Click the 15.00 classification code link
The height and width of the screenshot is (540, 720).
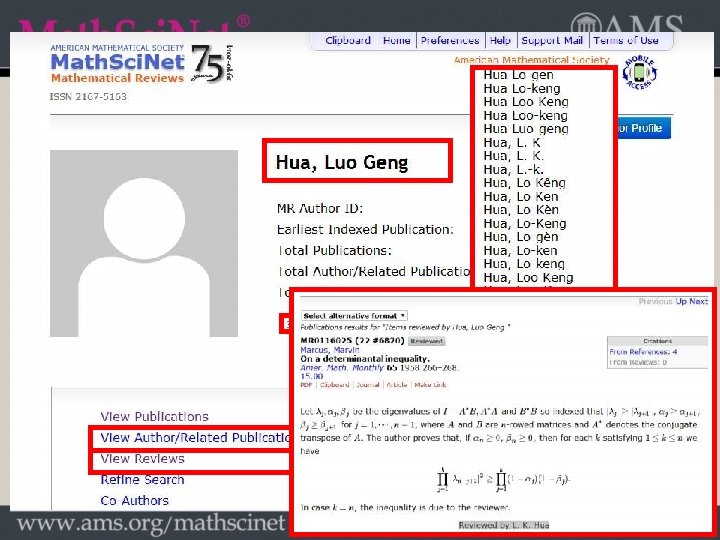point(311,376)
